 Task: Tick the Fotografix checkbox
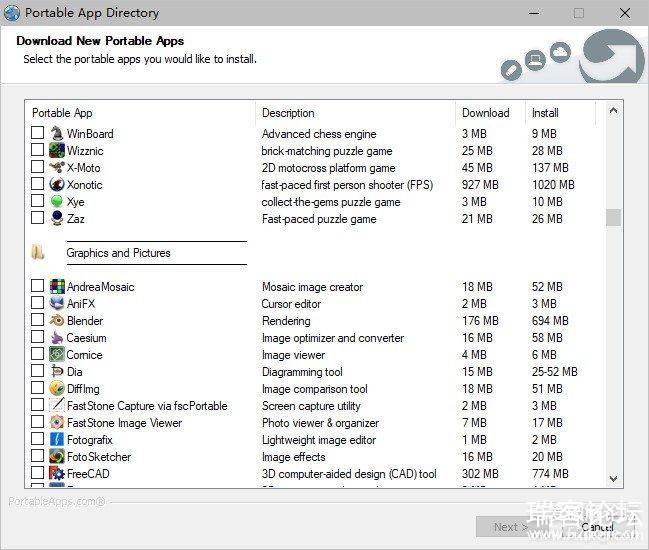pyautogui.click(x=37, y=438)
